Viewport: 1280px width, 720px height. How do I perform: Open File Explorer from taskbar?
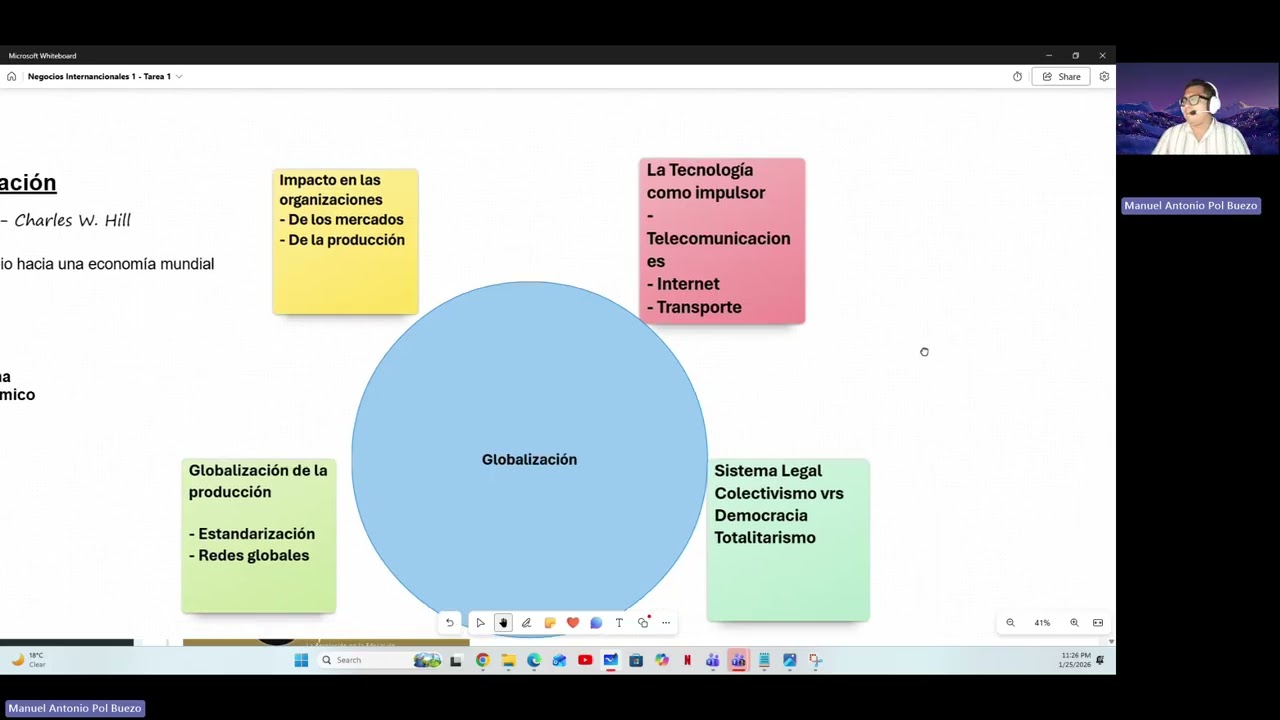[x=508, y=660]
